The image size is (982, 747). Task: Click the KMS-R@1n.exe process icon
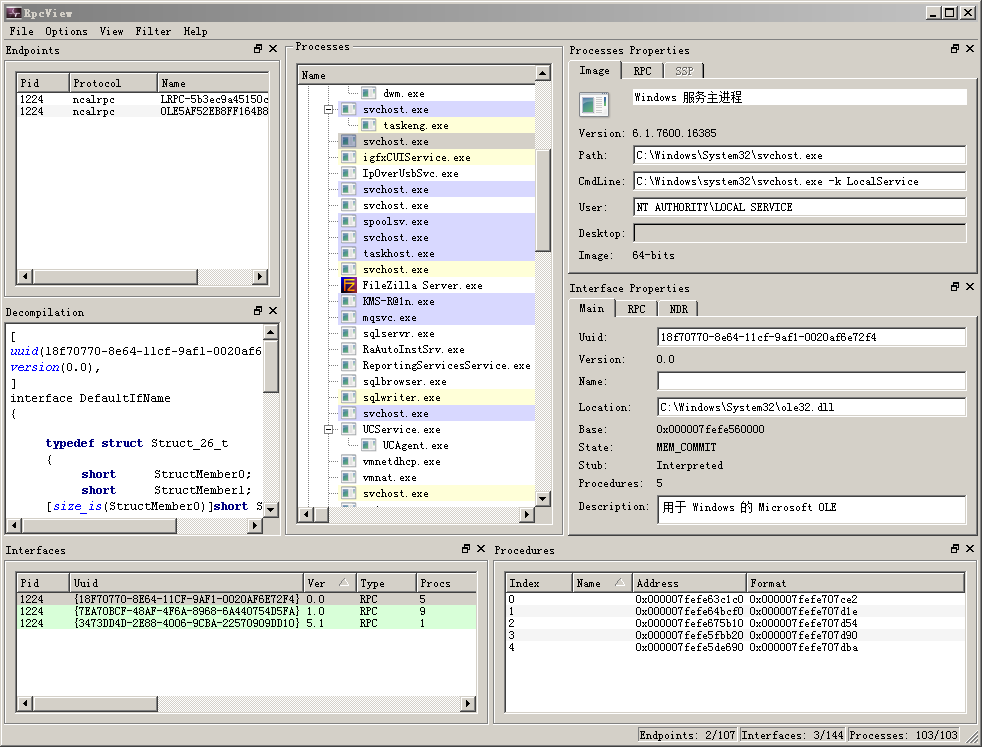[348, 301]
